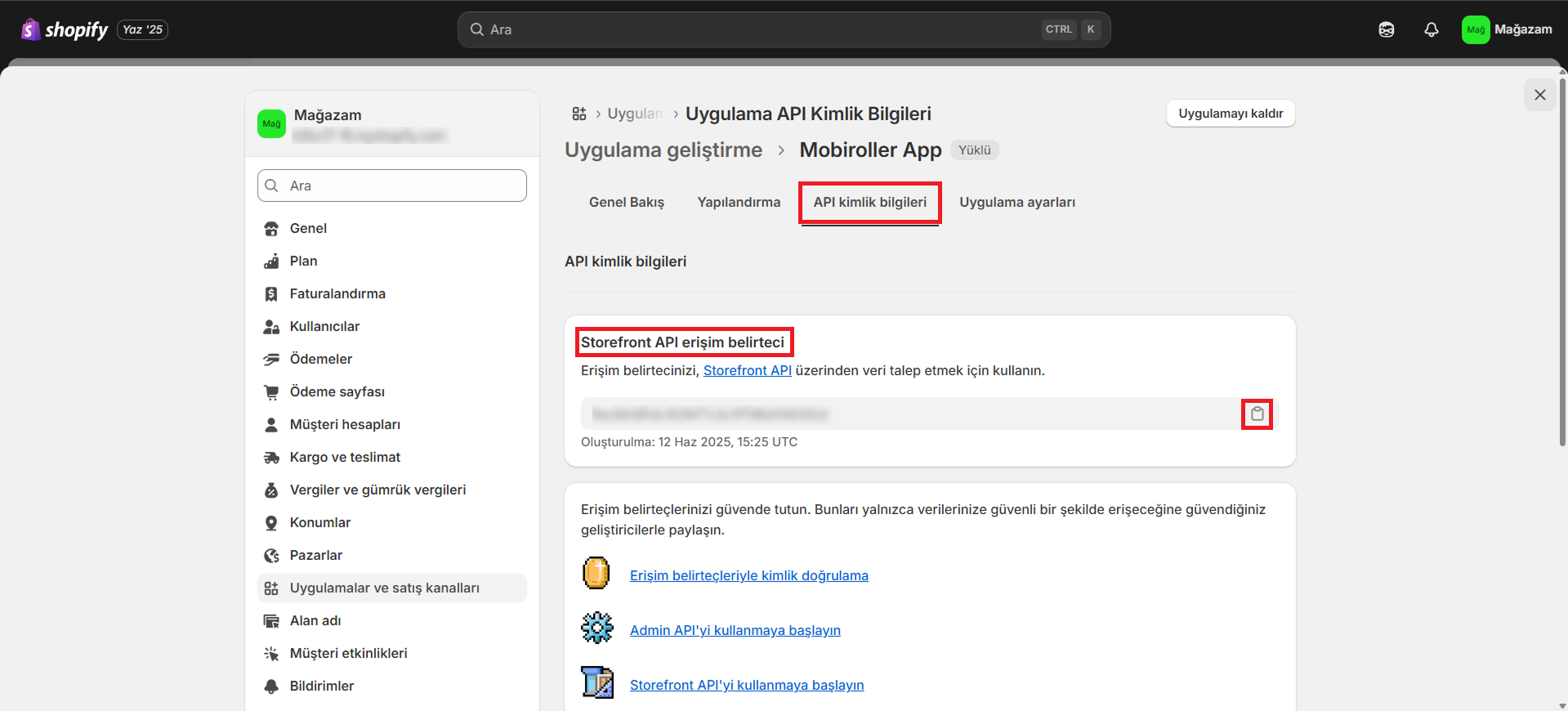Select Uygulamalar ve satış kanalları
The width and height of the screenshot is (1568, 711).
pyautogui.click(x=392, y=588)
